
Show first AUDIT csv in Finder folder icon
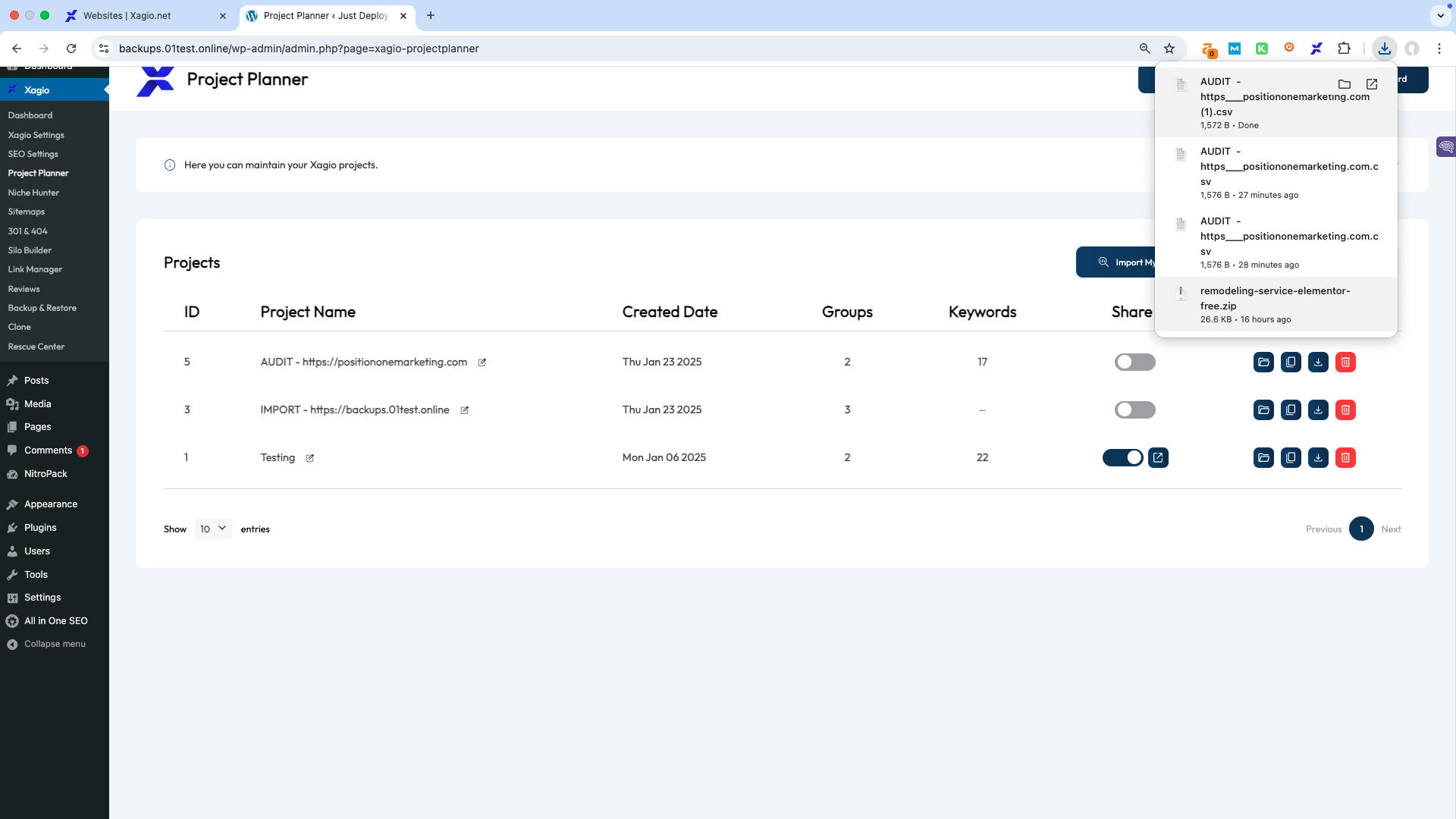tap(1345, 84)
